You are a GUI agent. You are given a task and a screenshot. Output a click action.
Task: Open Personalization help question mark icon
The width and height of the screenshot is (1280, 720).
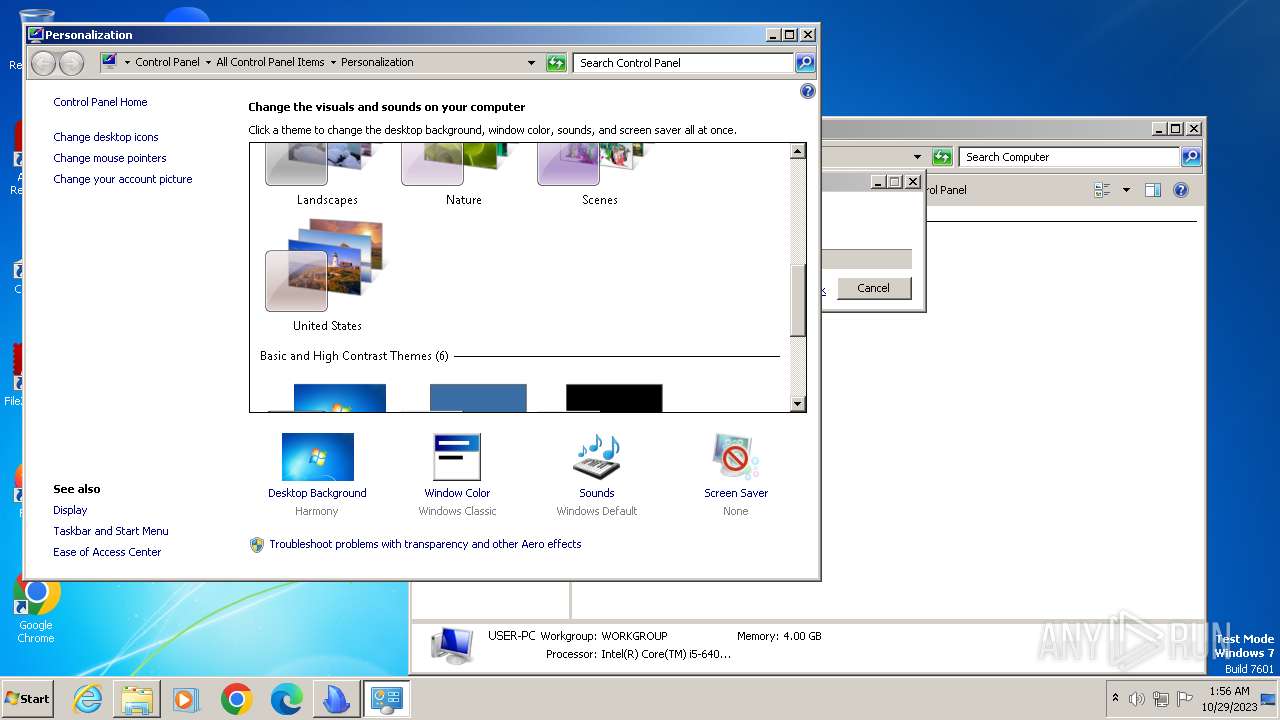(808, 91)
